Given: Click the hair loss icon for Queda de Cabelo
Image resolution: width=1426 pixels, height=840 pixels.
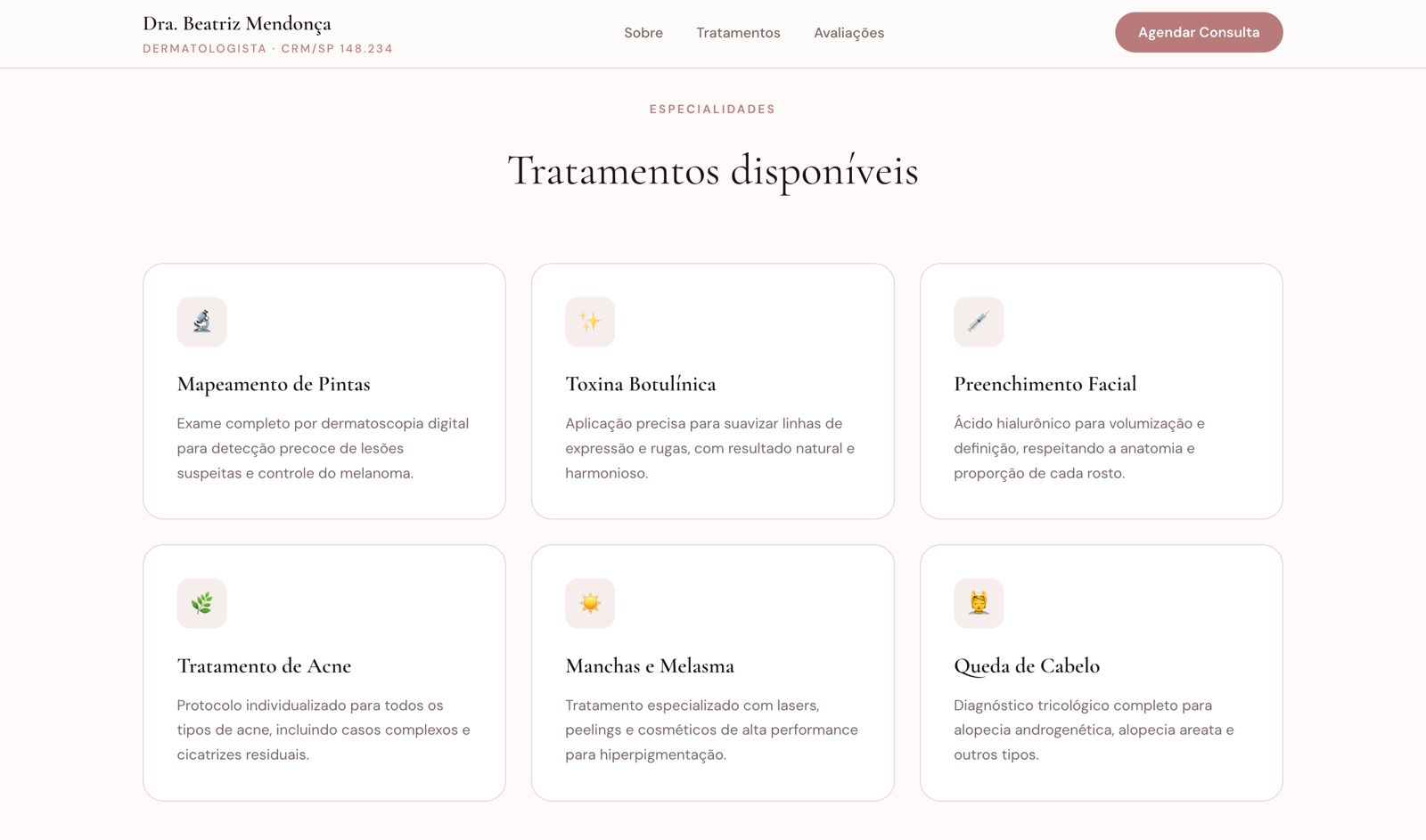Looking at the screenshot, I should [x=979, y=603].
